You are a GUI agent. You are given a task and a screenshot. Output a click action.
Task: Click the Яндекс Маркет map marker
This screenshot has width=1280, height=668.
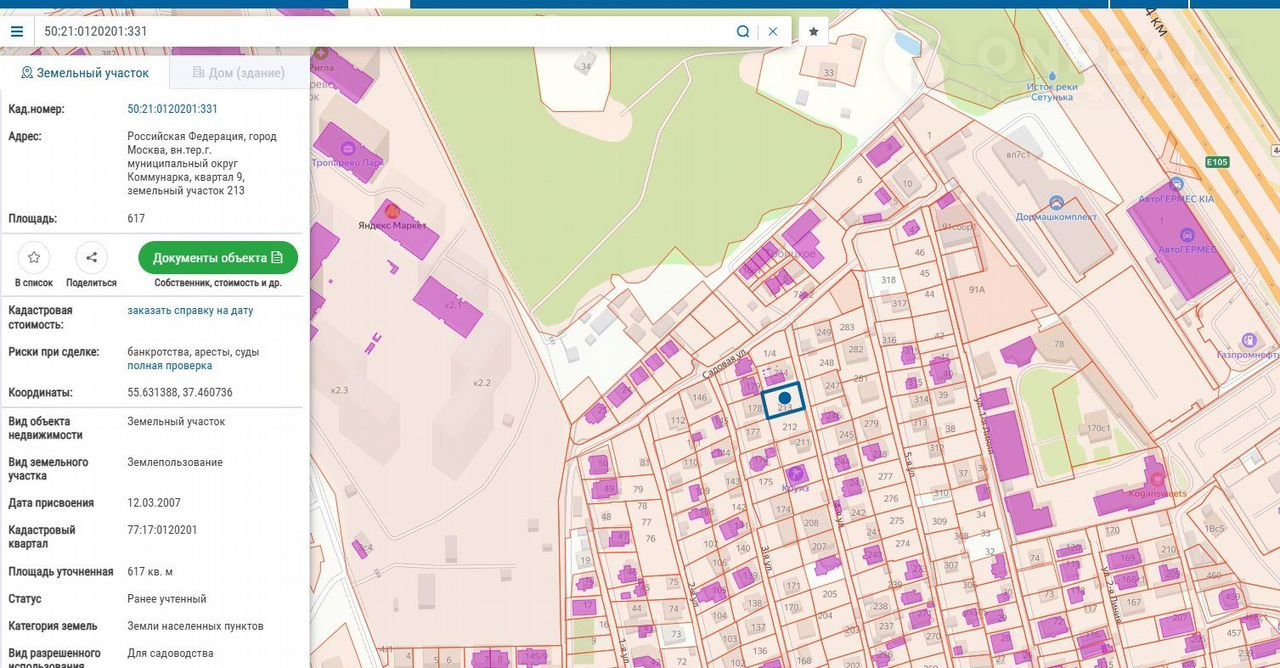[x=393, y=212]
